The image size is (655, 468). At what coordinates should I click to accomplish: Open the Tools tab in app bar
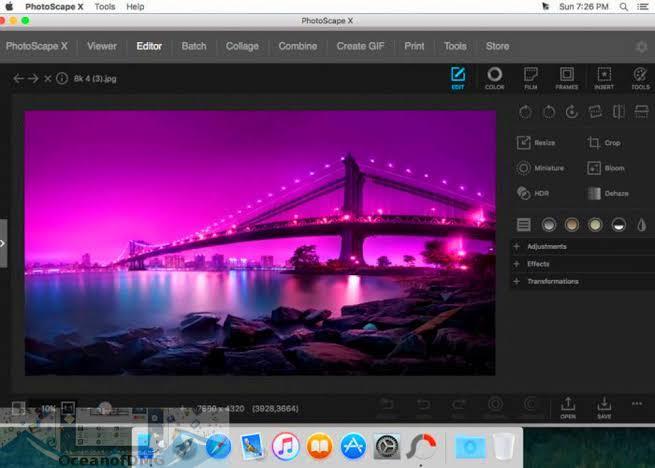[455, 46]
